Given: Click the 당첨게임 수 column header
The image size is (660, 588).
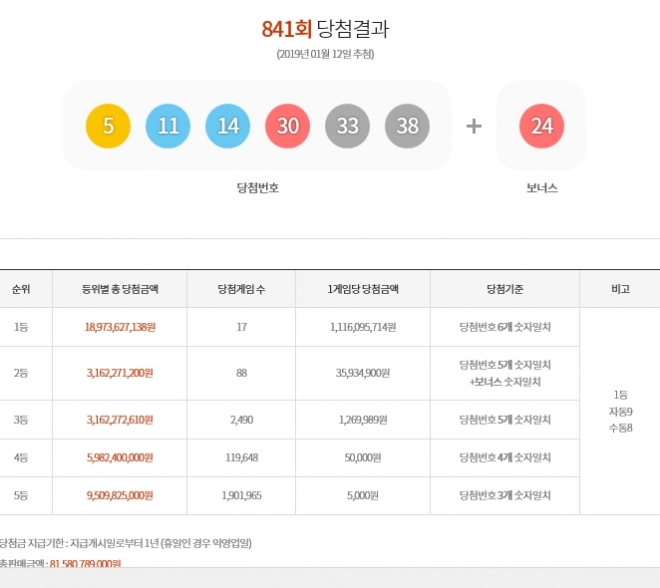Looking at the screenshot, I should pyautogui.click(x=241, y=289).
